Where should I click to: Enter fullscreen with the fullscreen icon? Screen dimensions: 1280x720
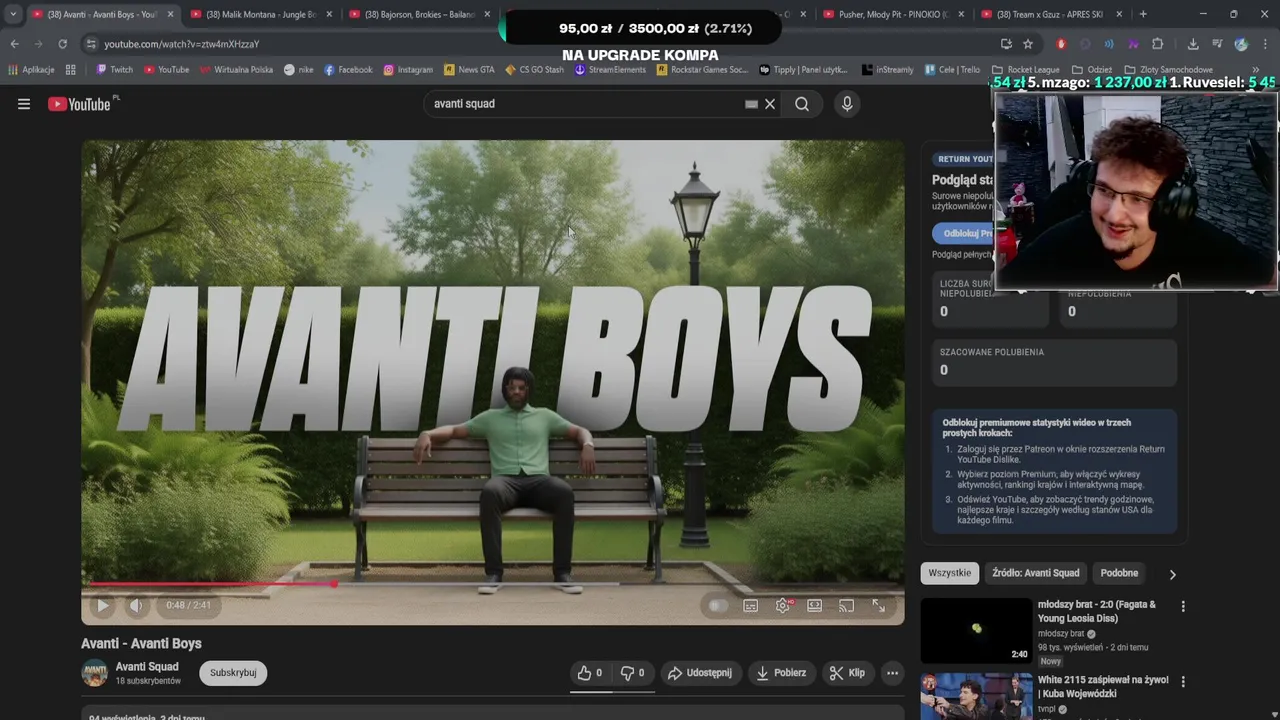[x=879, y=605]
